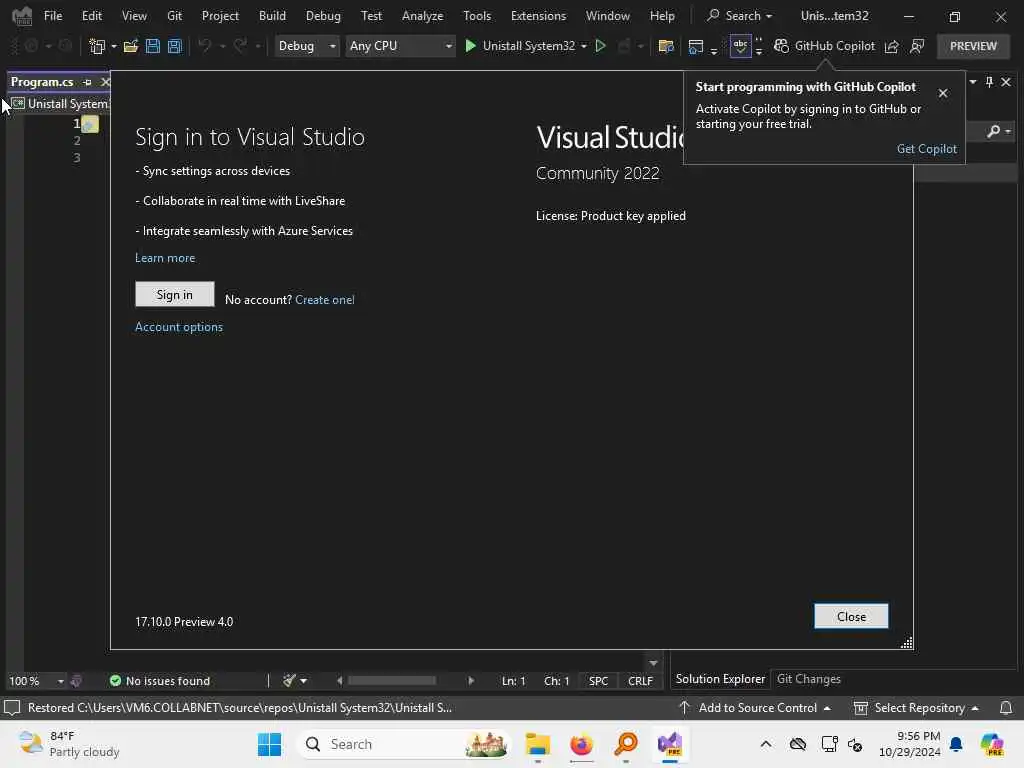Viewport: 1024px width, 768px height.
Task: Open the Windows Start menu
Action: point(269,744)
